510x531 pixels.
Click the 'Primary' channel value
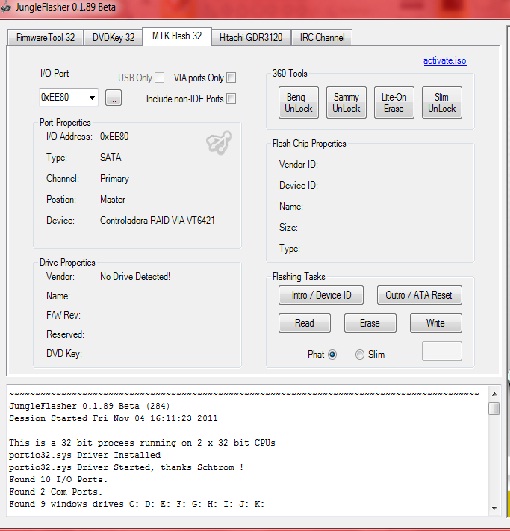tap(114, 178)
